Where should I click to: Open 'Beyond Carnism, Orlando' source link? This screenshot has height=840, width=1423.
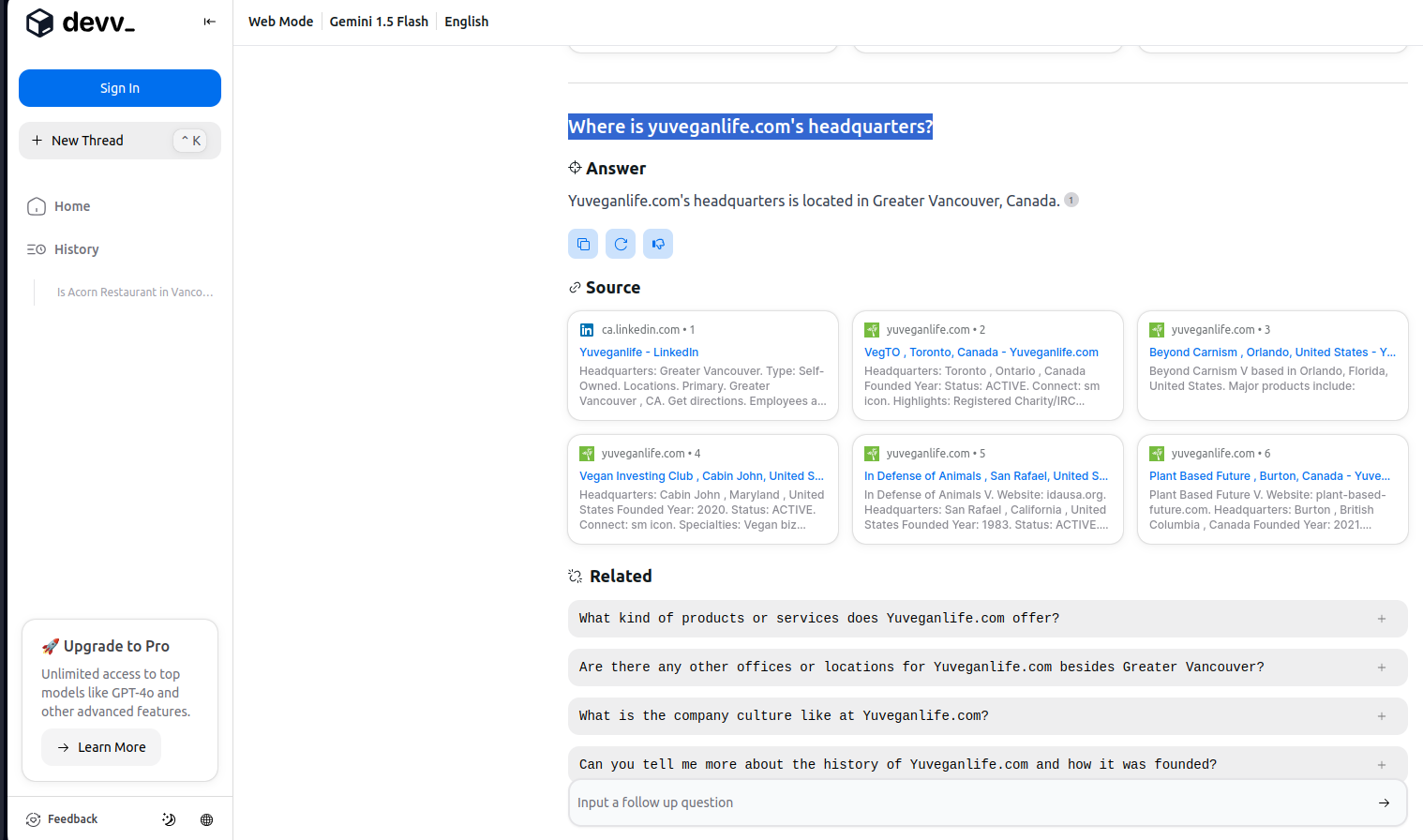coord(1272,352)
